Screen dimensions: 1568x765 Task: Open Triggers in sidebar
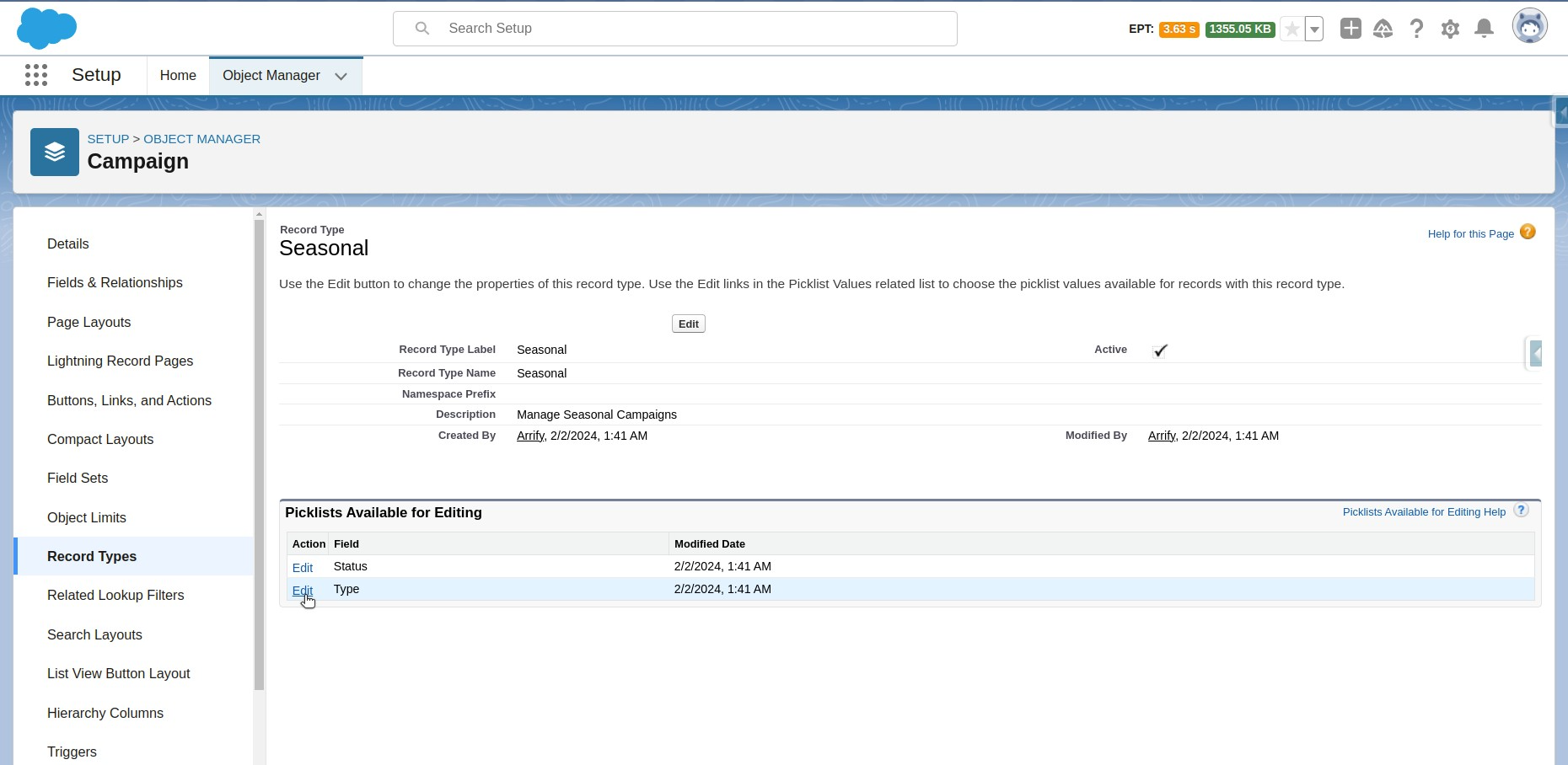click(x=72, y=752)
